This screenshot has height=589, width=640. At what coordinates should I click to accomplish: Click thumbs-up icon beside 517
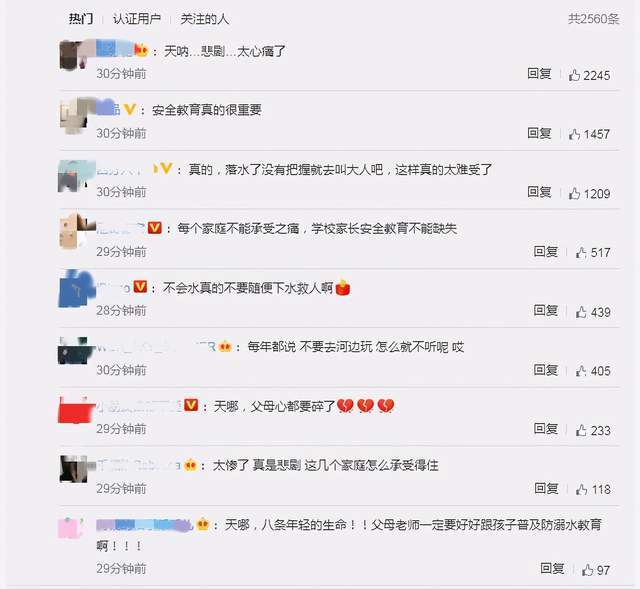click(x=581, y=253)
